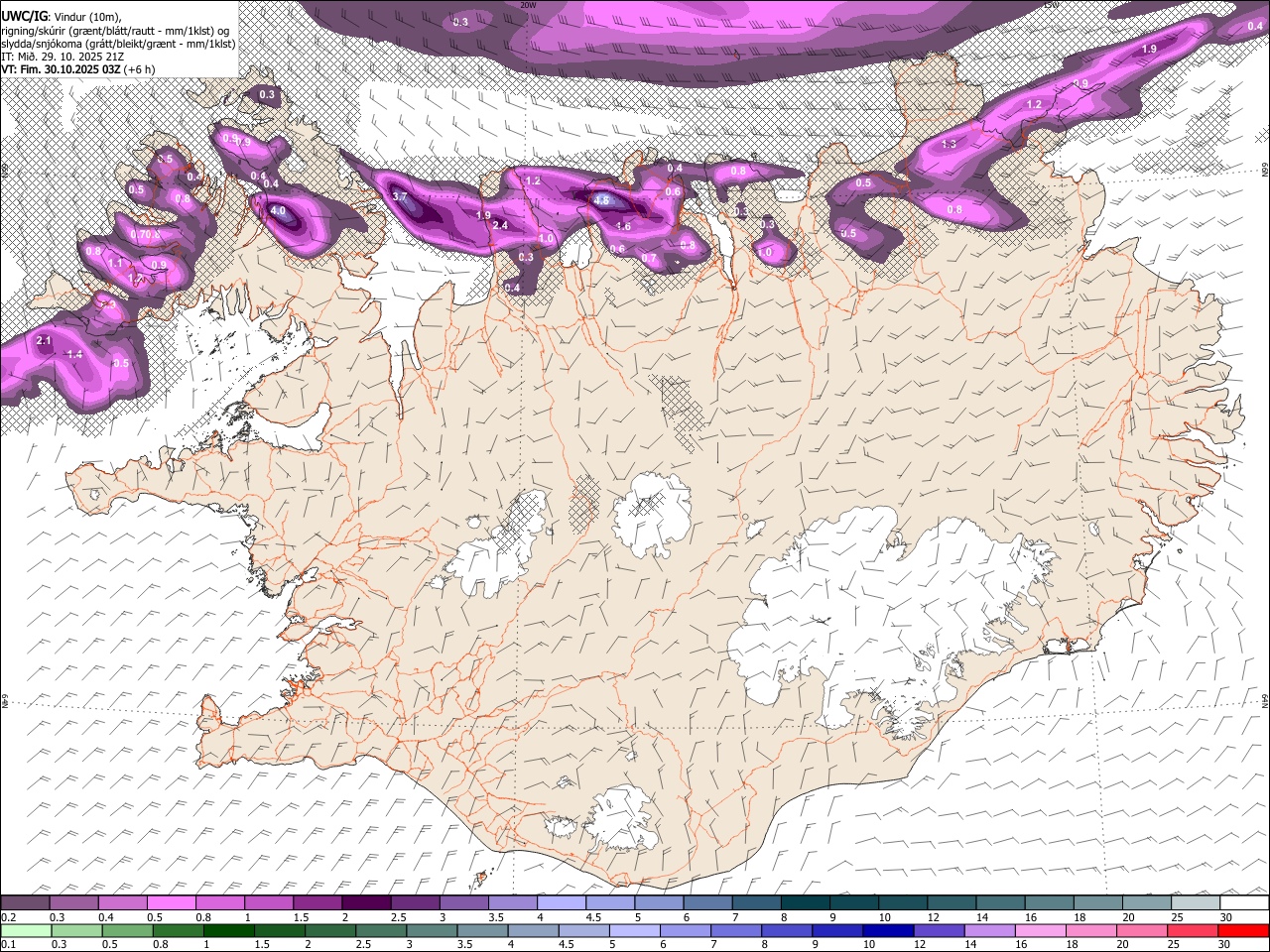
Task: Click the 2.4 precipitation value on north coast
Action: (500, 226)
